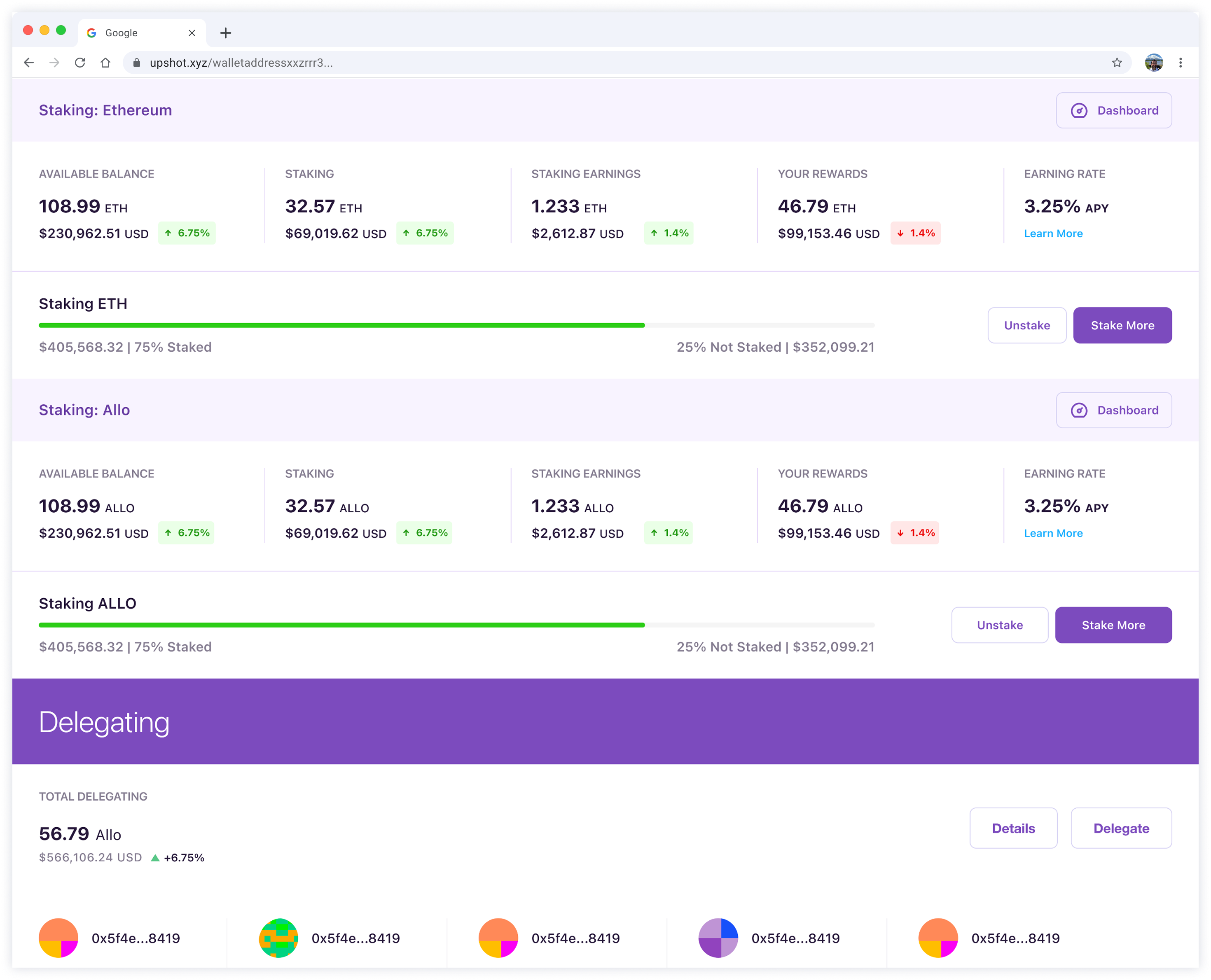Click the user profile avatar in toolbar
This screenshot has width=1211, height=980.
click(x=1153, y=63)
